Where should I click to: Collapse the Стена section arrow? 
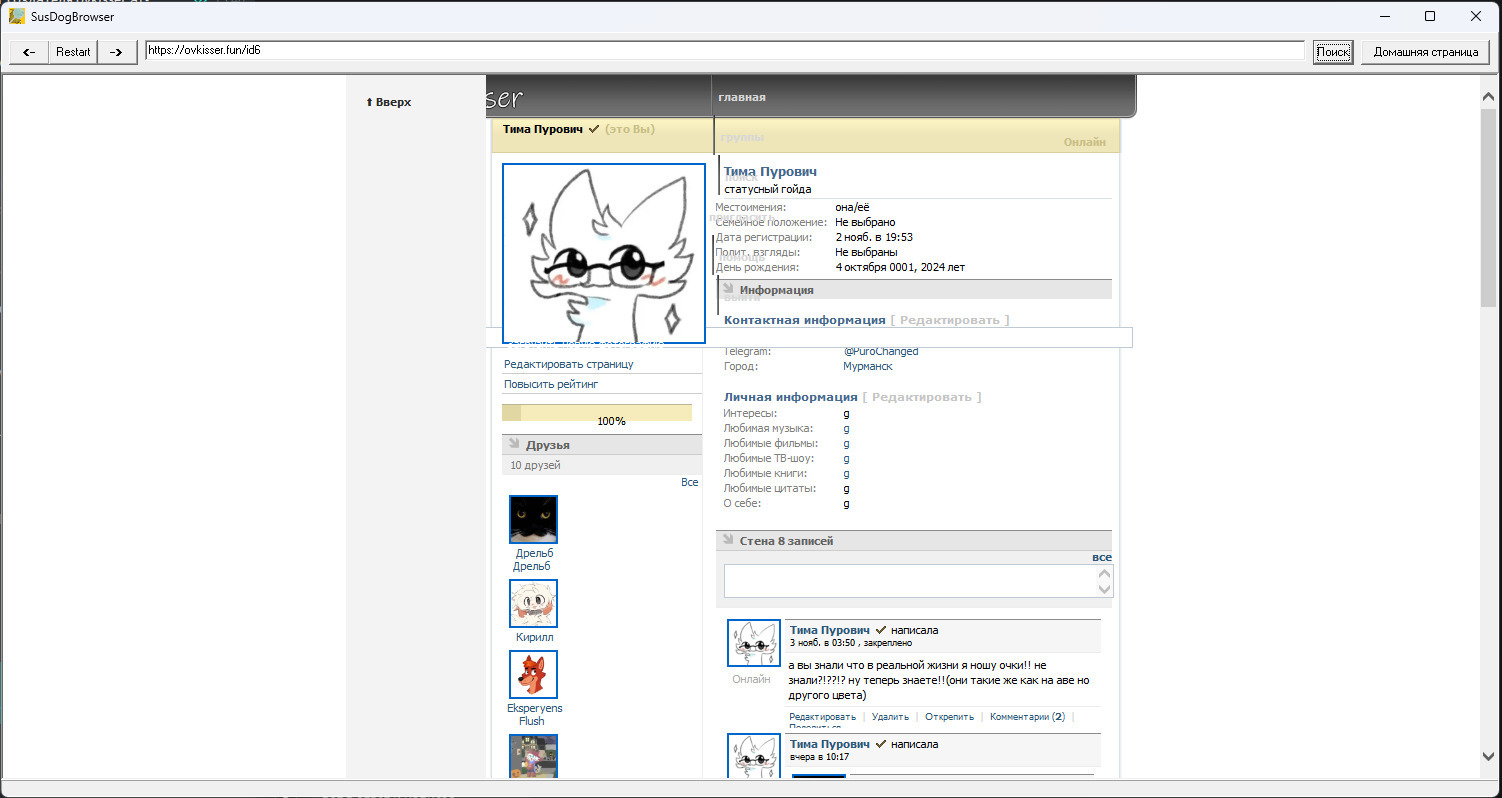727,540
